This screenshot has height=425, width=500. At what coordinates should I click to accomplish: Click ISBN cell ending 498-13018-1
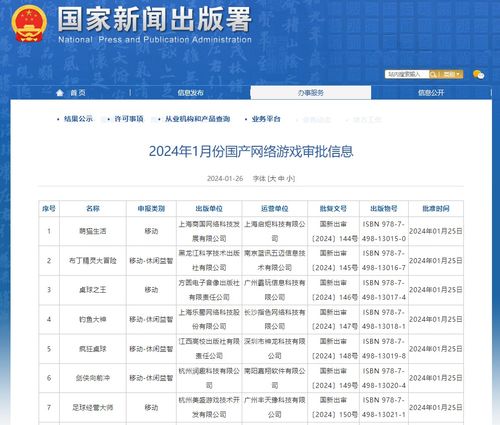click(384, 319)
